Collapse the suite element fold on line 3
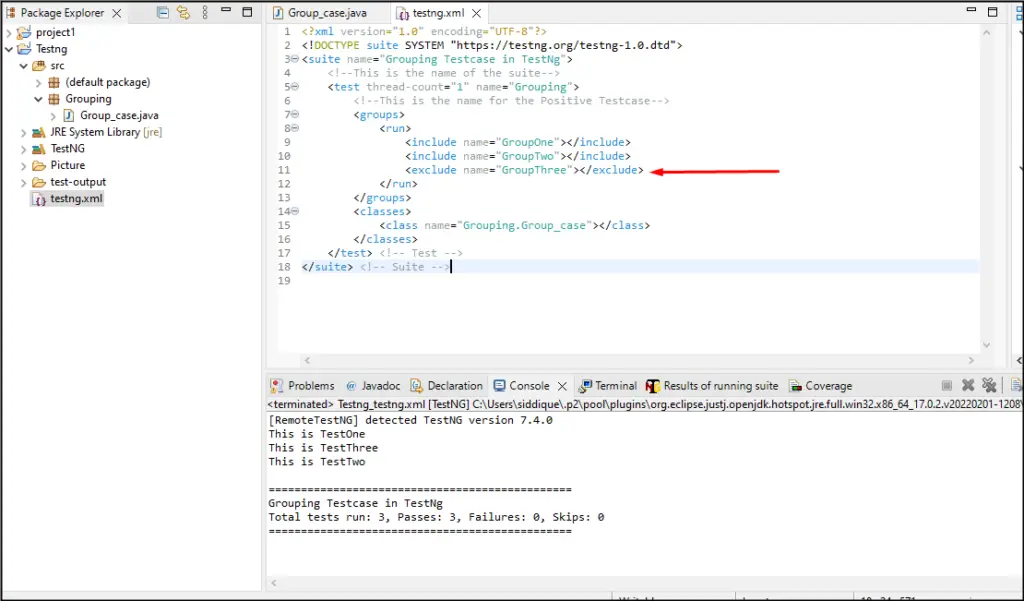 click(x=295, y=59)
